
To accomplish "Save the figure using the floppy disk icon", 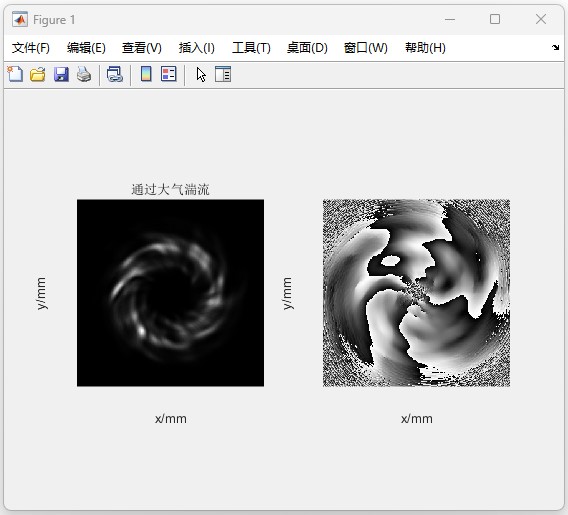I will coord(61,74).
